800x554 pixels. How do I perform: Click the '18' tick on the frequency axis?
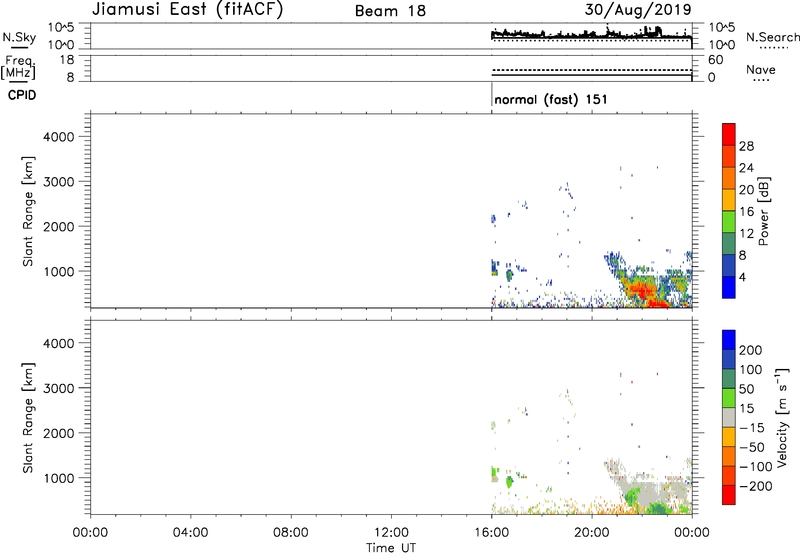[x=67, y=60]
